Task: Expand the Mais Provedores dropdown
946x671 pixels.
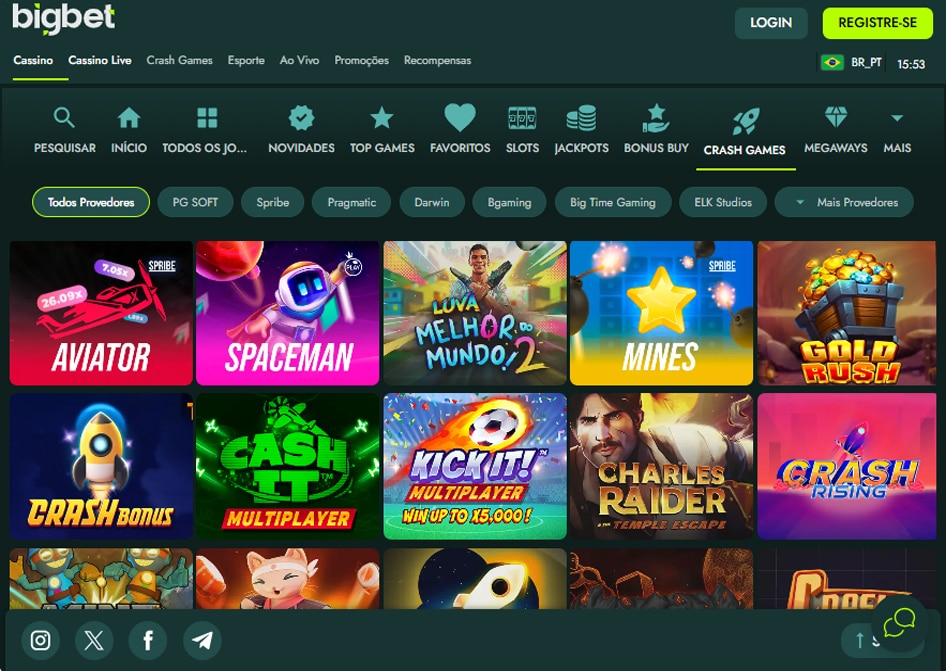Action: (x=843, y=202)
